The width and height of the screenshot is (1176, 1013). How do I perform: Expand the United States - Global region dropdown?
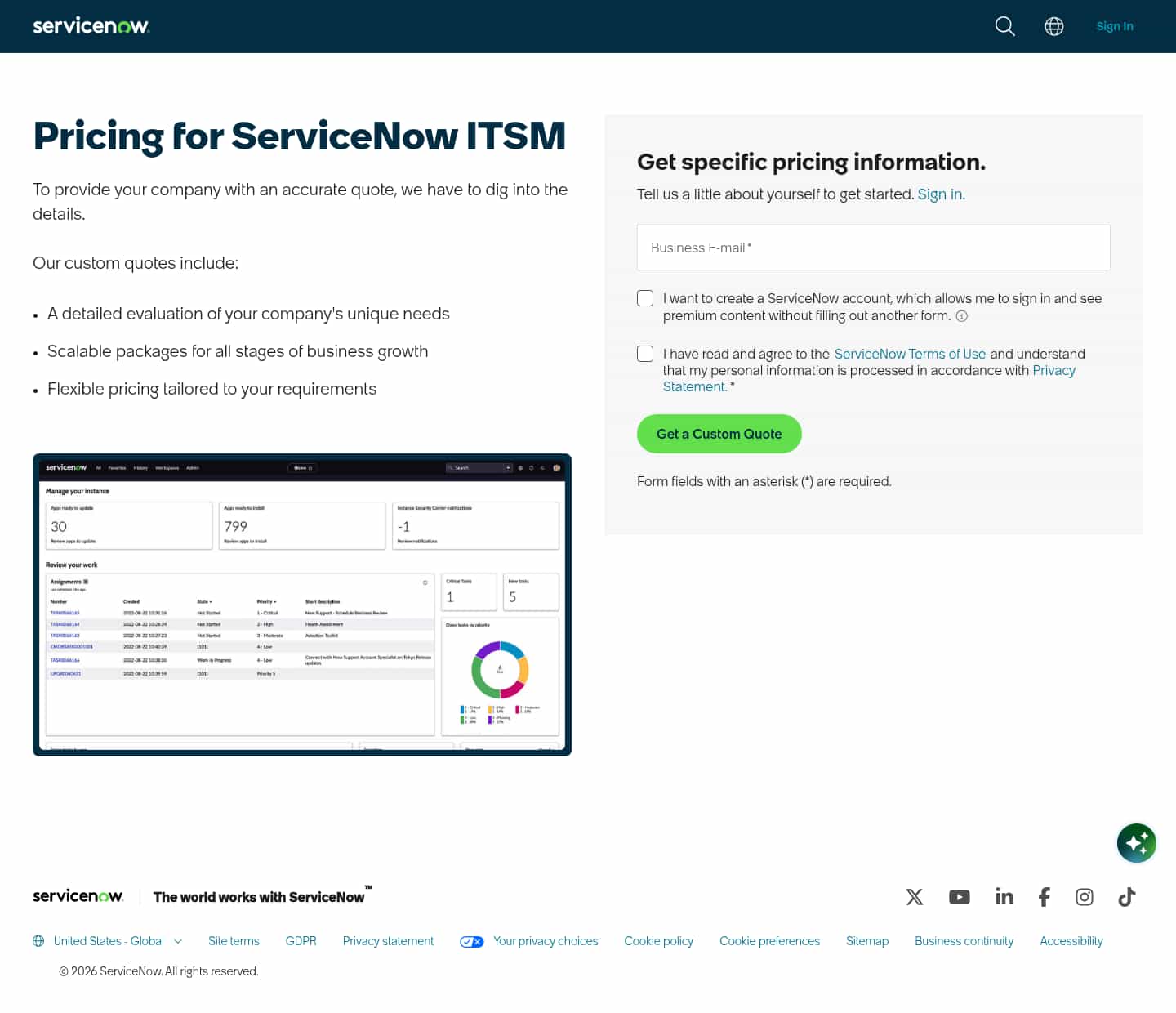click(118, 941)
